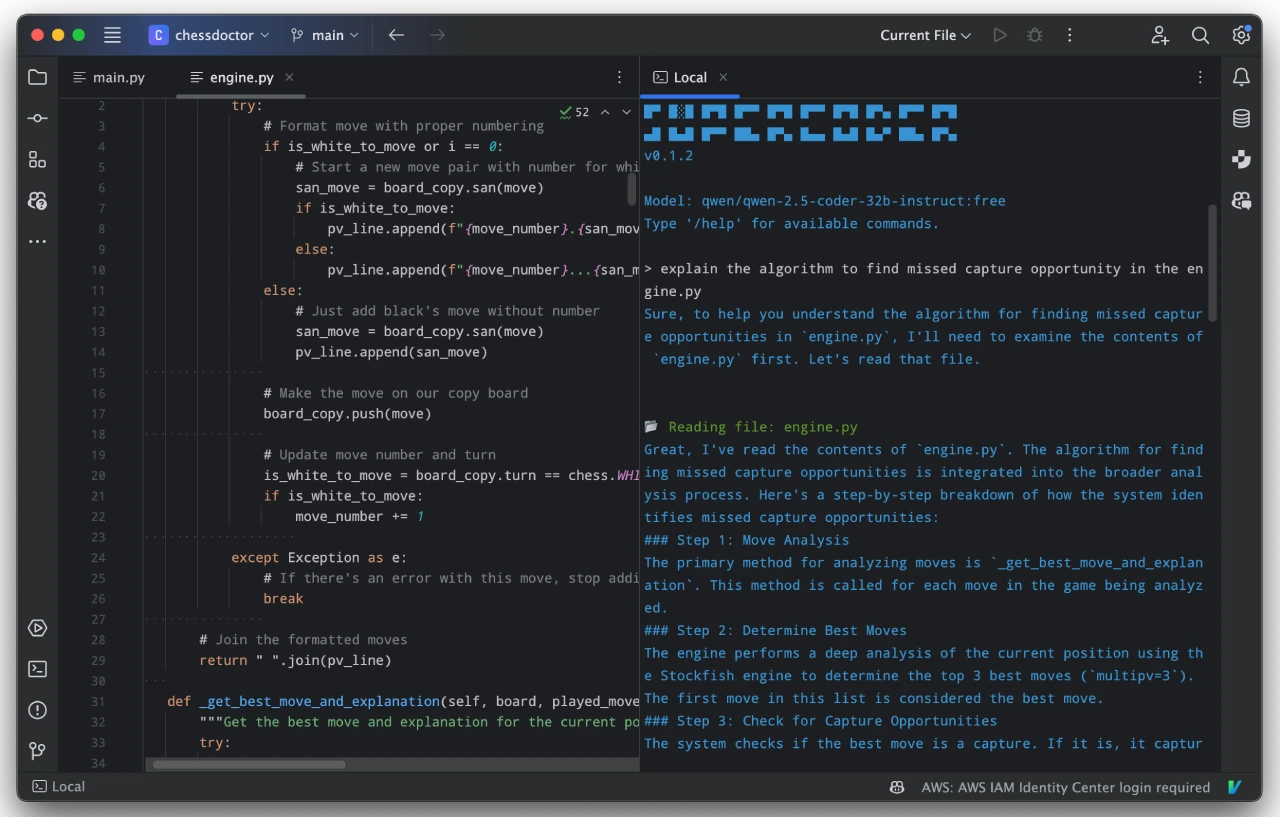Open the main menu hamburger icon
Viewport: 1280px width, 817px height.
[112, 35]
